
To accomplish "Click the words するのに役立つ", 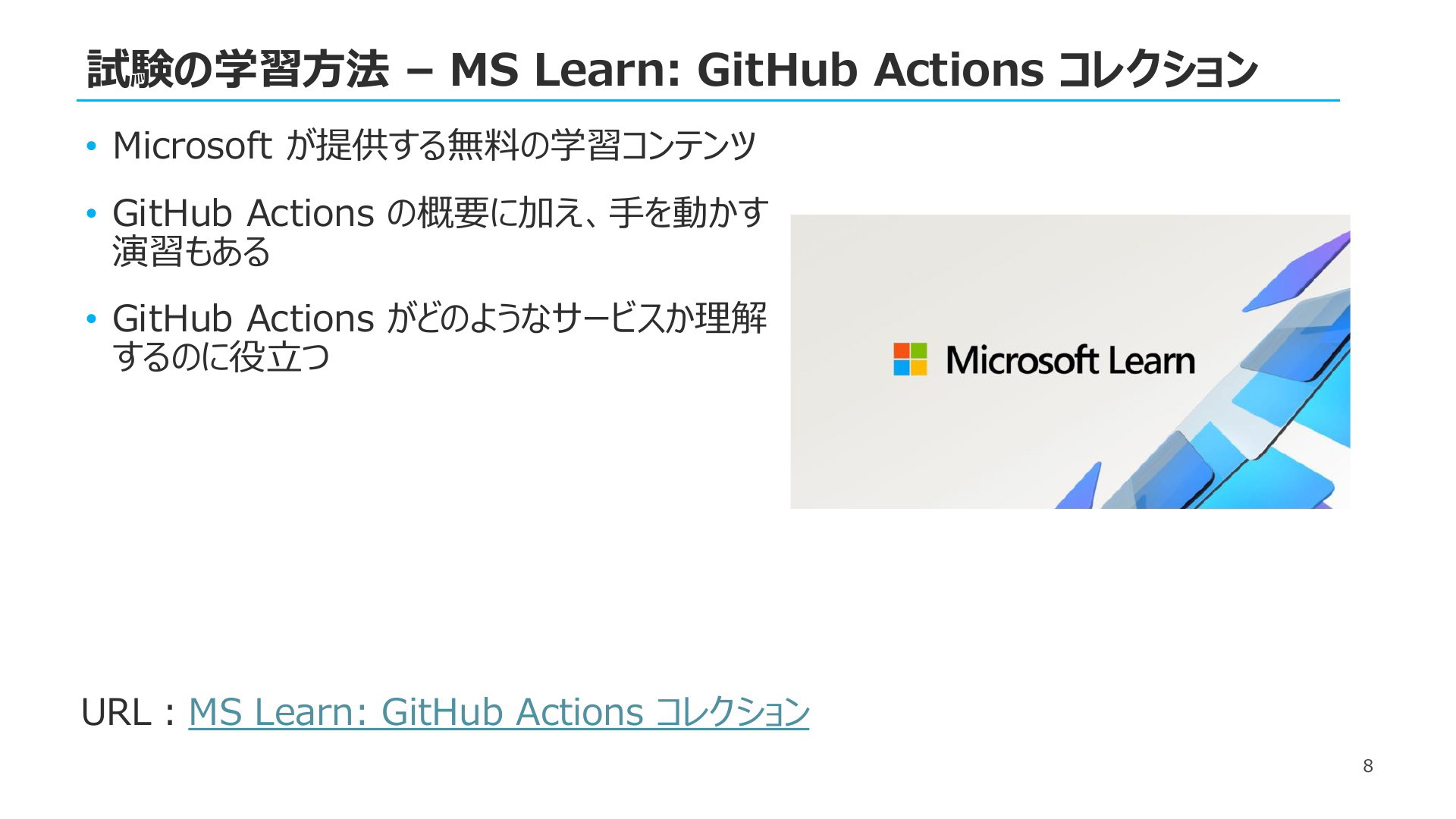I will pyautogui.click(x=221, y=357).
